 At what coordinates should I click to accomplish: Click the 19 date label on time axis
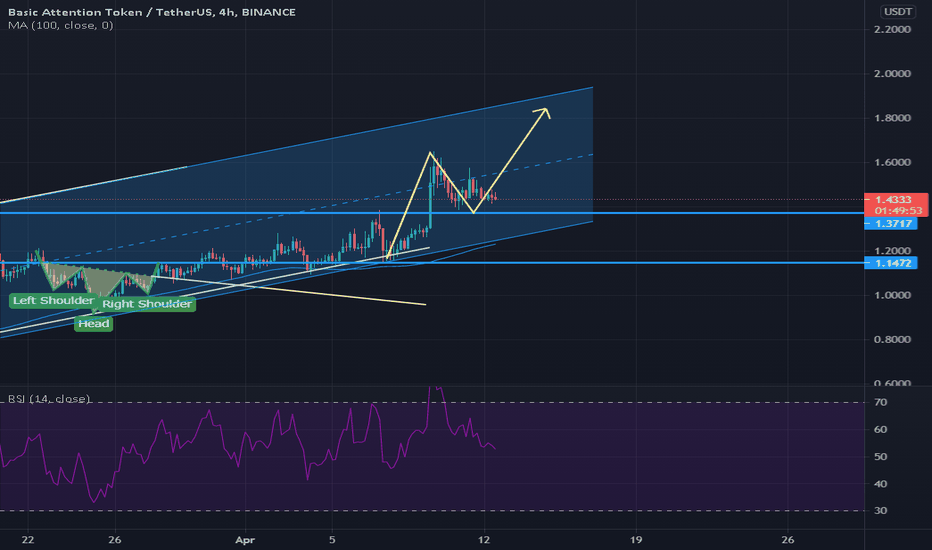[x=636, y=540]
